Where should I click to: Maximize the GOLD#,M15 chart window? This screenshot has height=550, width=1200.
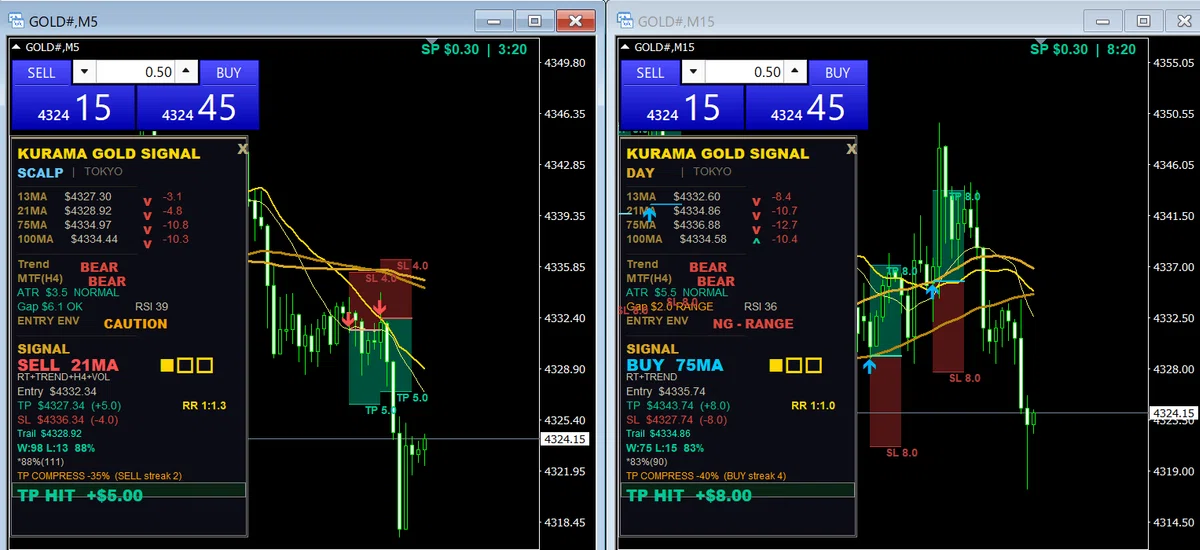pos(1143,20)
